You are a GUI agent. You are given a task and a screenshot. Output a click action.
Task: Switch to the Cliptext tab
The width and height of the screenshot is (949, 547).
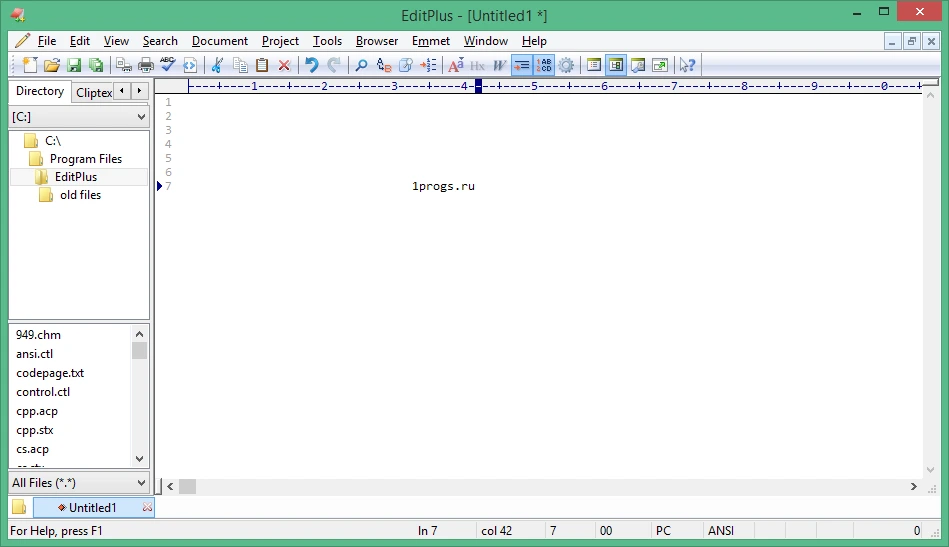click(x=94, y=92)
